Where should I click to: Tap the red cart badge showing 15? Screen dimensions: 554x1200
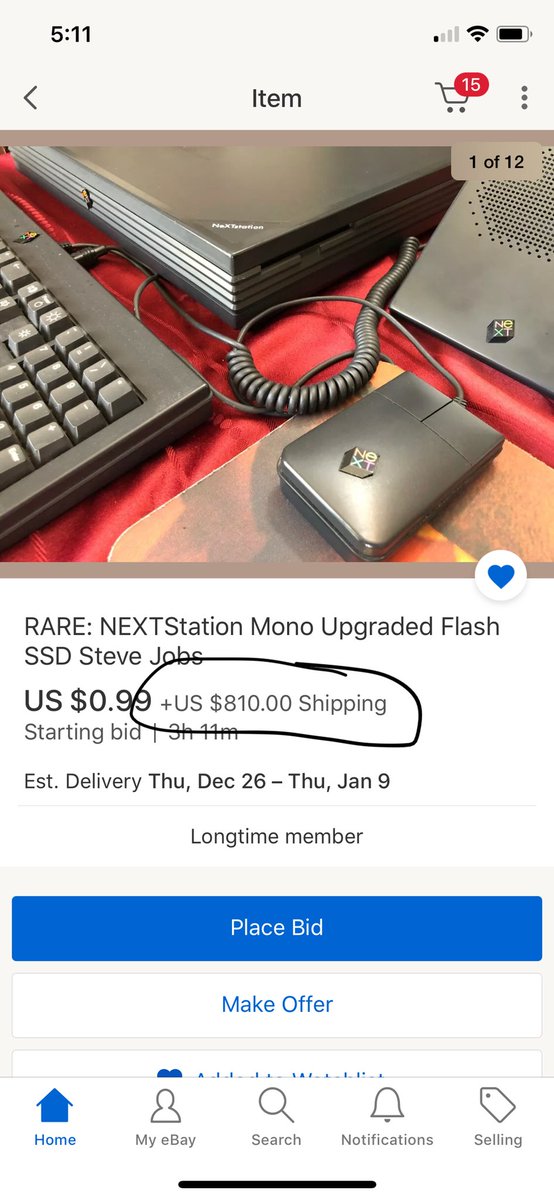point(470,85)
